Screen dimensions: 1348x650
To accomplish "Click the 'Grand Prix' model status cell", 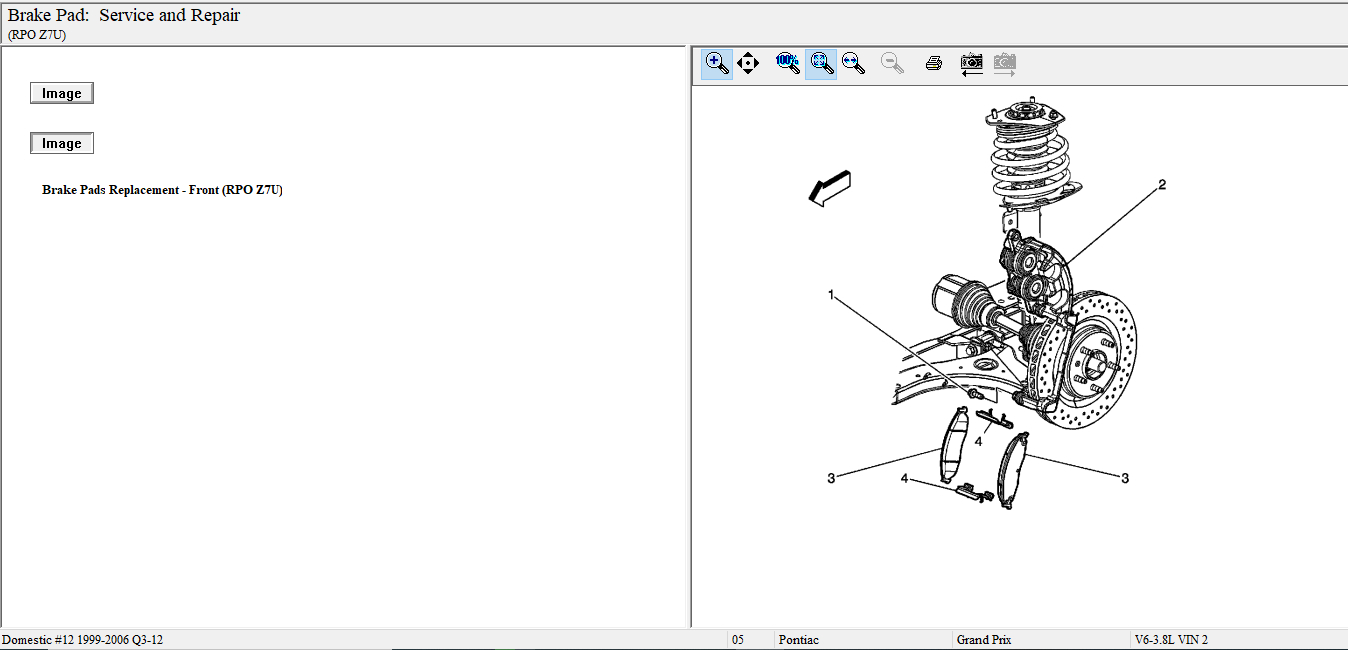I will click(x=984, y=640).
